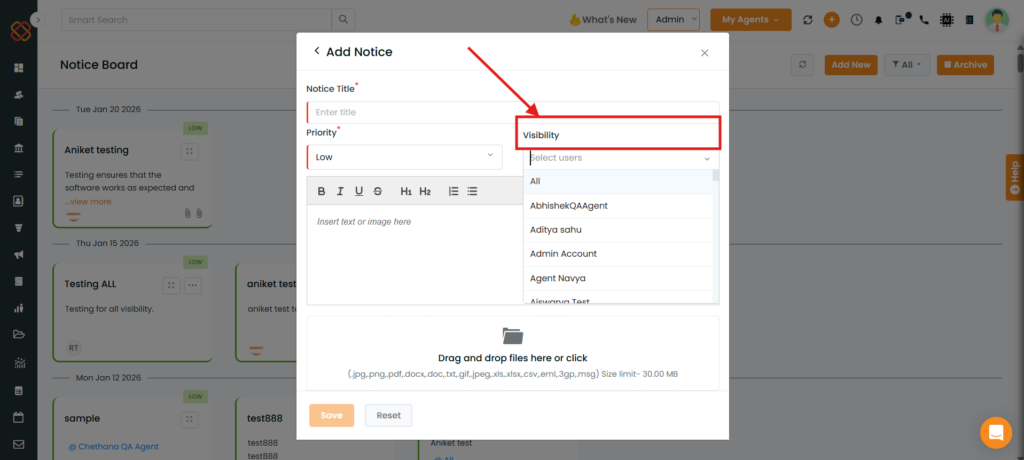Click the drag and drop file upload area

coord(512,353)
